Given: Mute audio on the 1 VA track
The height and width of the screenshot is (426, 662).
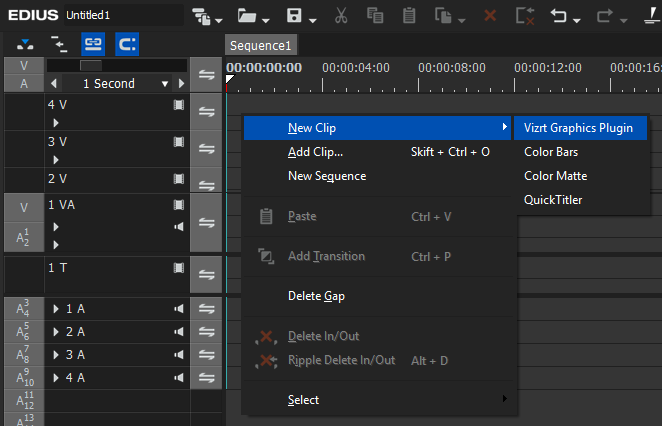Looking at the screenshot, I should pyautogui.click(x=179, y=227).
